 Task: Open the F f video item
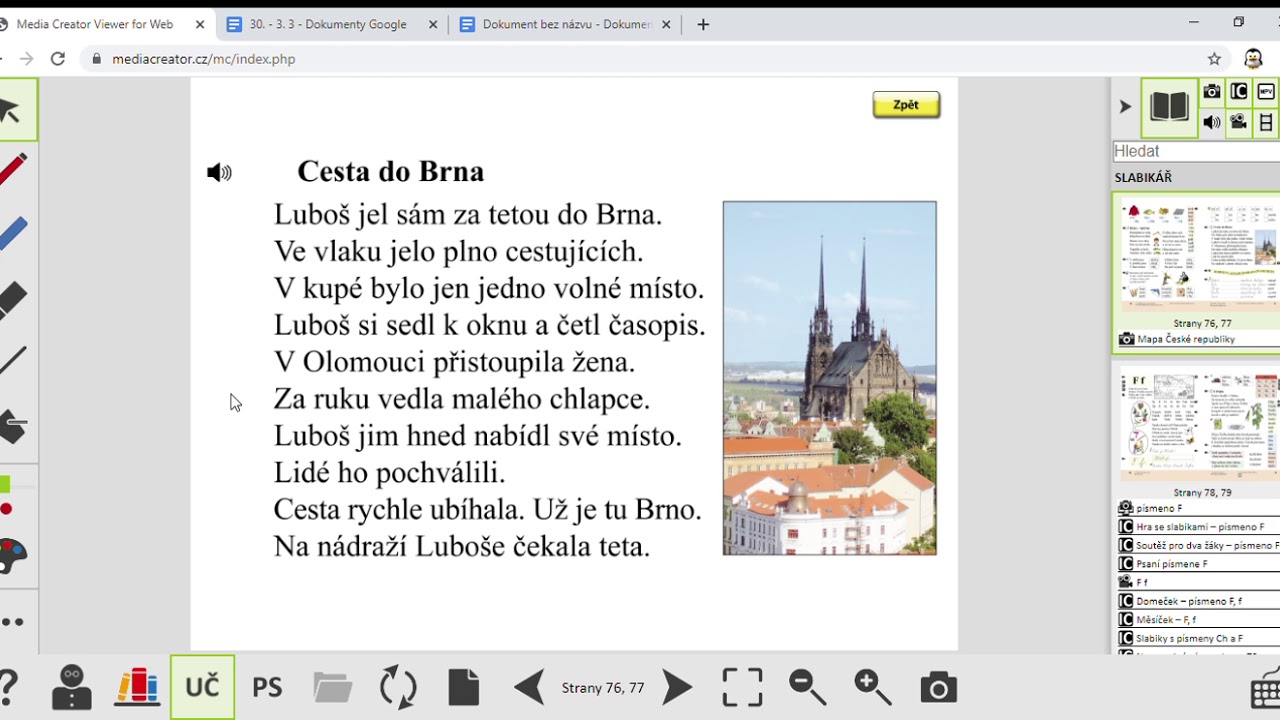coord(1198,582)
